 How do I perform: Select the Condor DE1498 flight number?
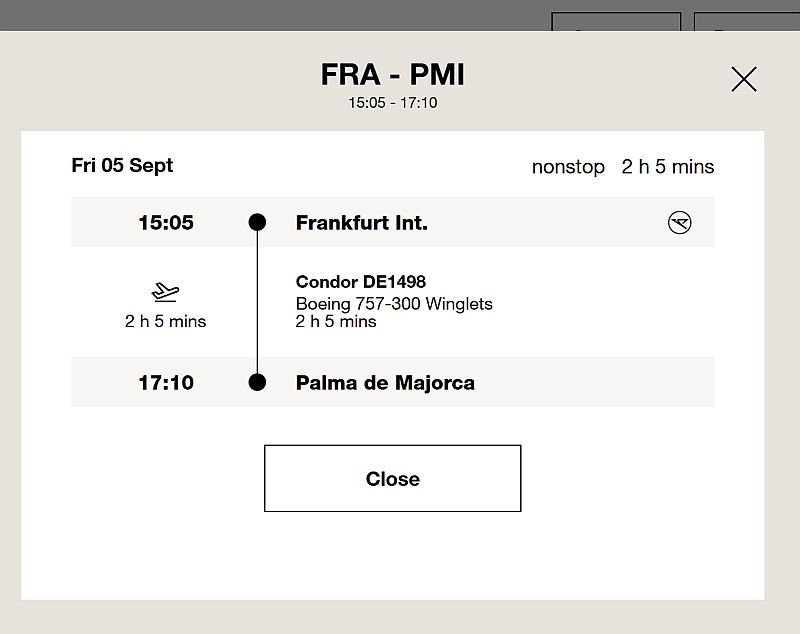click(360, 282)
